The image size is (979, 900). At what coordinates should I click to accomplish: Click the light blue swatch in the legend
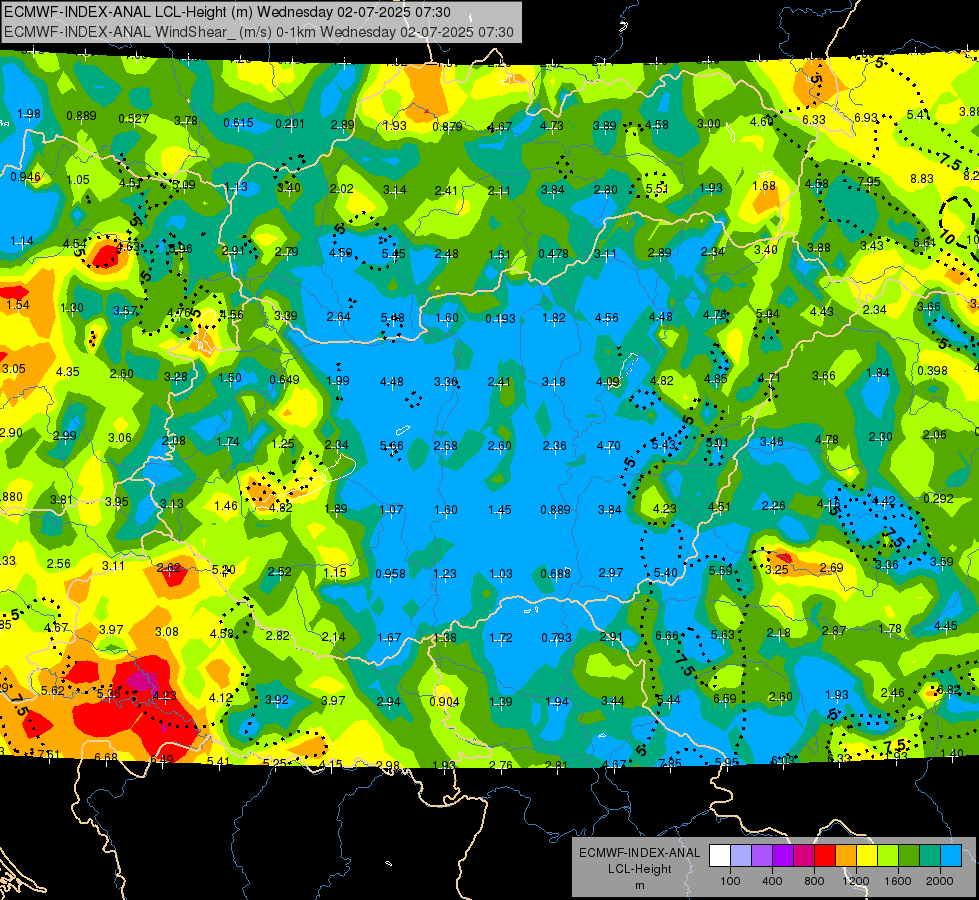[x=950, y=856]
